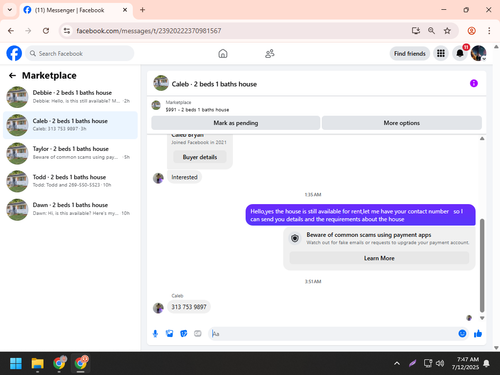Click More options button
Viewport: 500px width, 375px height.
tap(402, 123)
